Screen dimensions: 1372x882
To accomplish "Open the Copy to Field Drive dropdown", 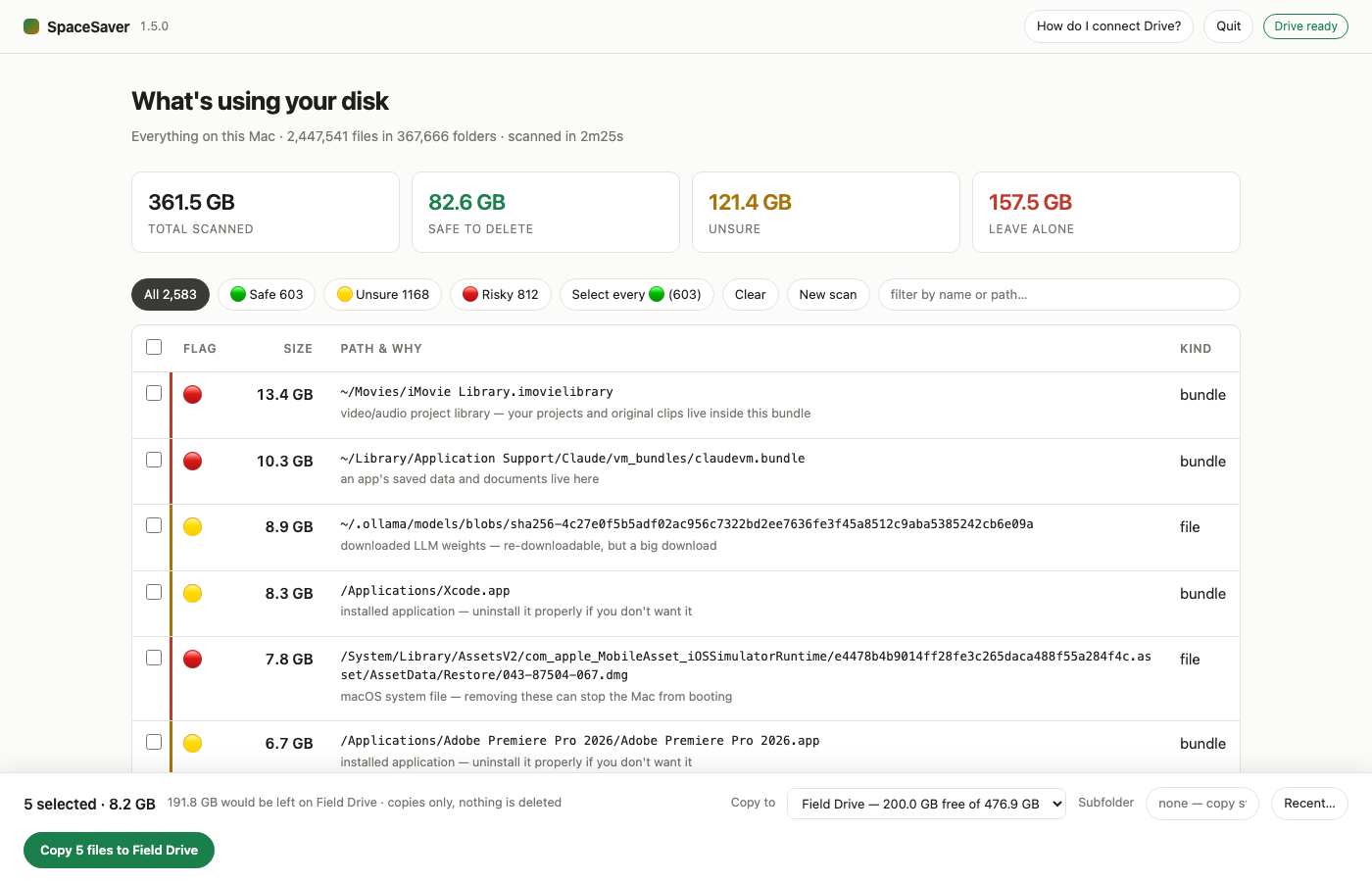I will pos(926,804).
